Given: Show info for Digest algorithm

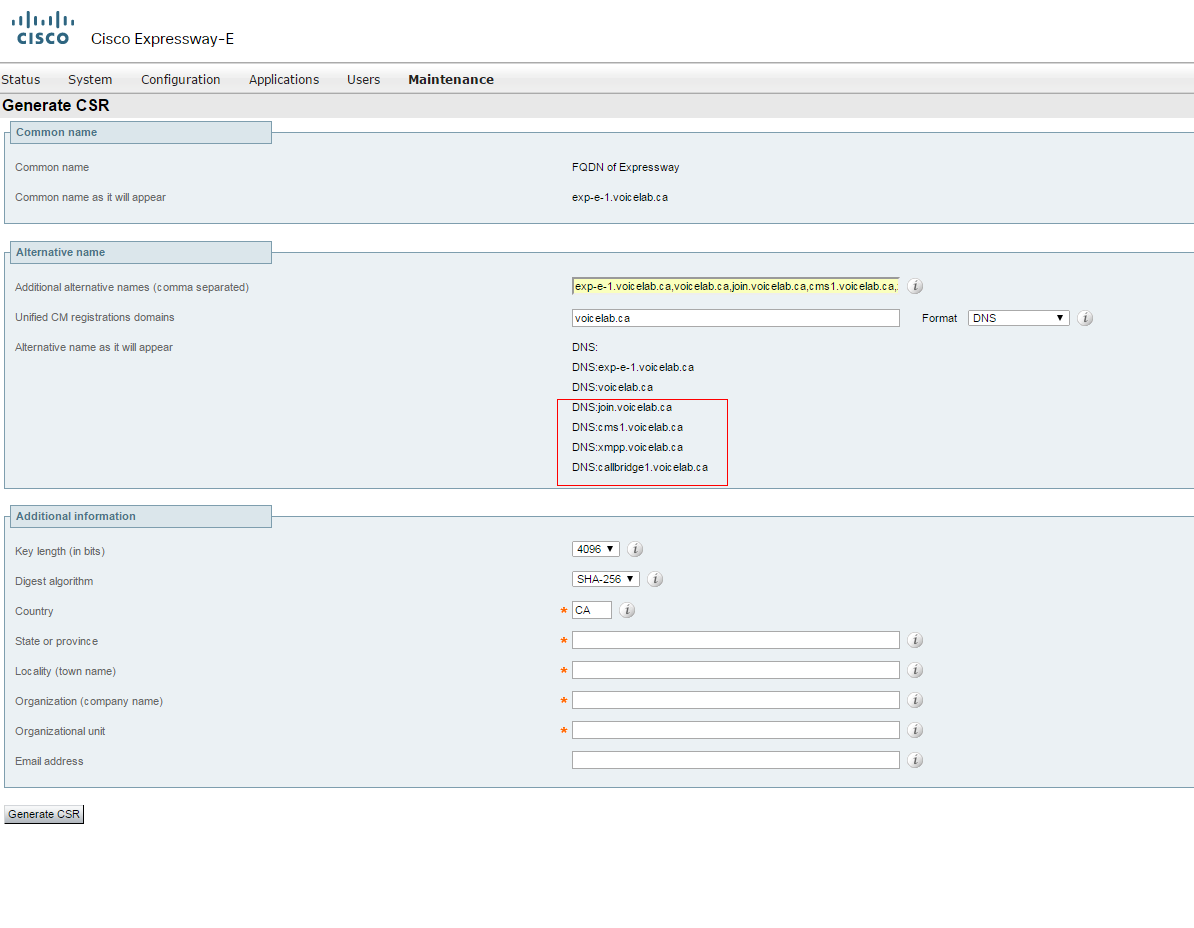Looking at the screenshot, I should (655, 579).
